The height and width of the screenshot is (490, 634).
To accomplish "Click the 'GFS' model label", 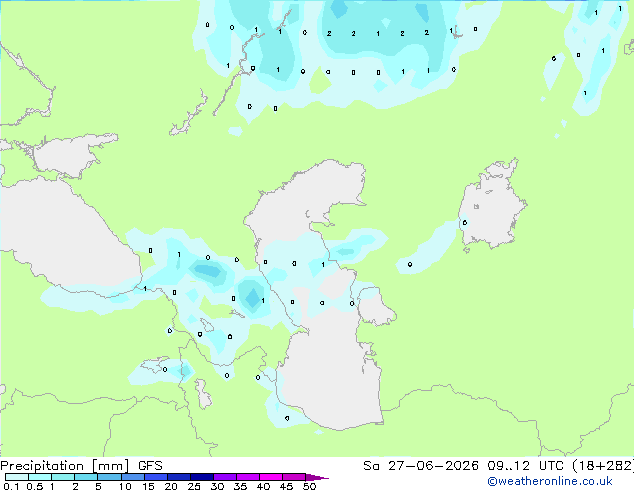I will tap(150, 466).
